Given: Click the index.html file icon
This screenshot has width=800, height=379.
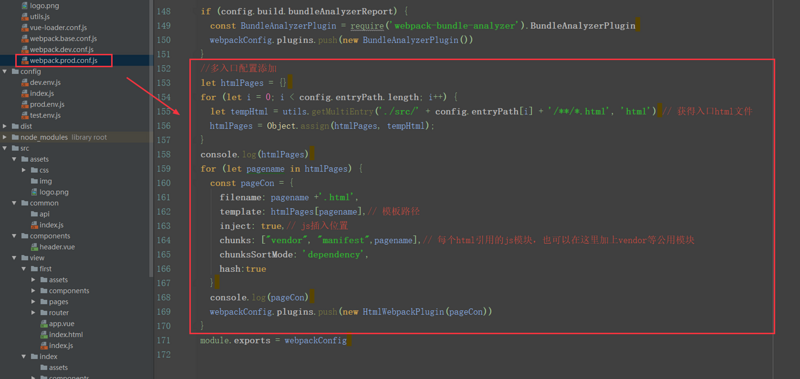Looking at the screenshot, I should pyautogui.click(x=44, y=335).
